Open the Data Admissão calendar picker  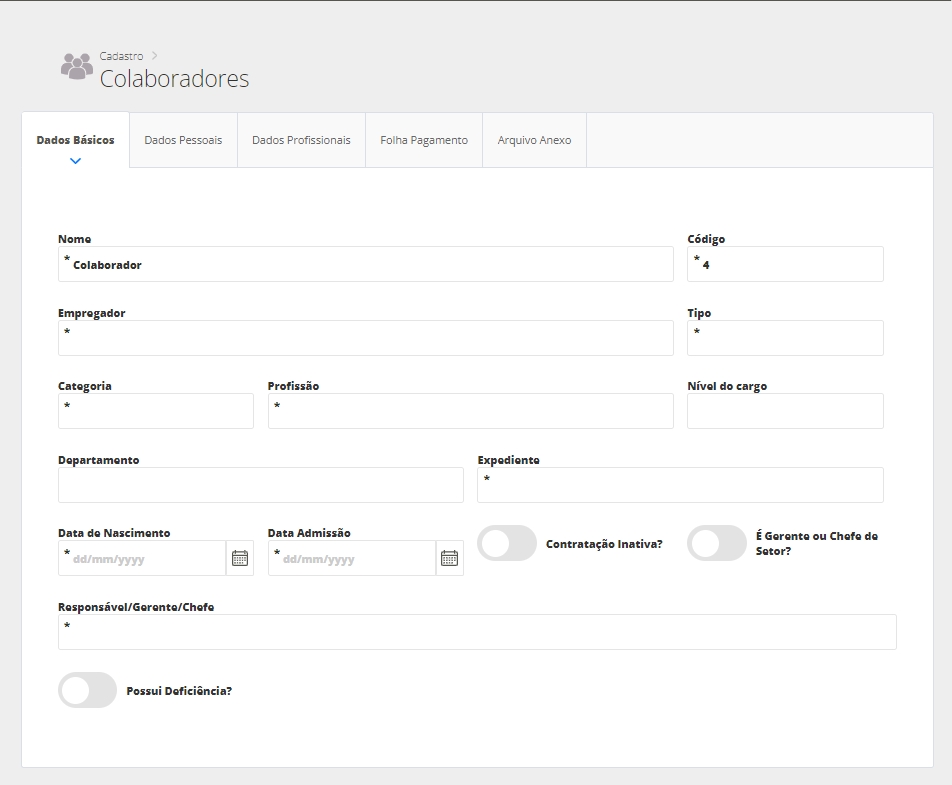pyautogui.click(x=450, y=558)
